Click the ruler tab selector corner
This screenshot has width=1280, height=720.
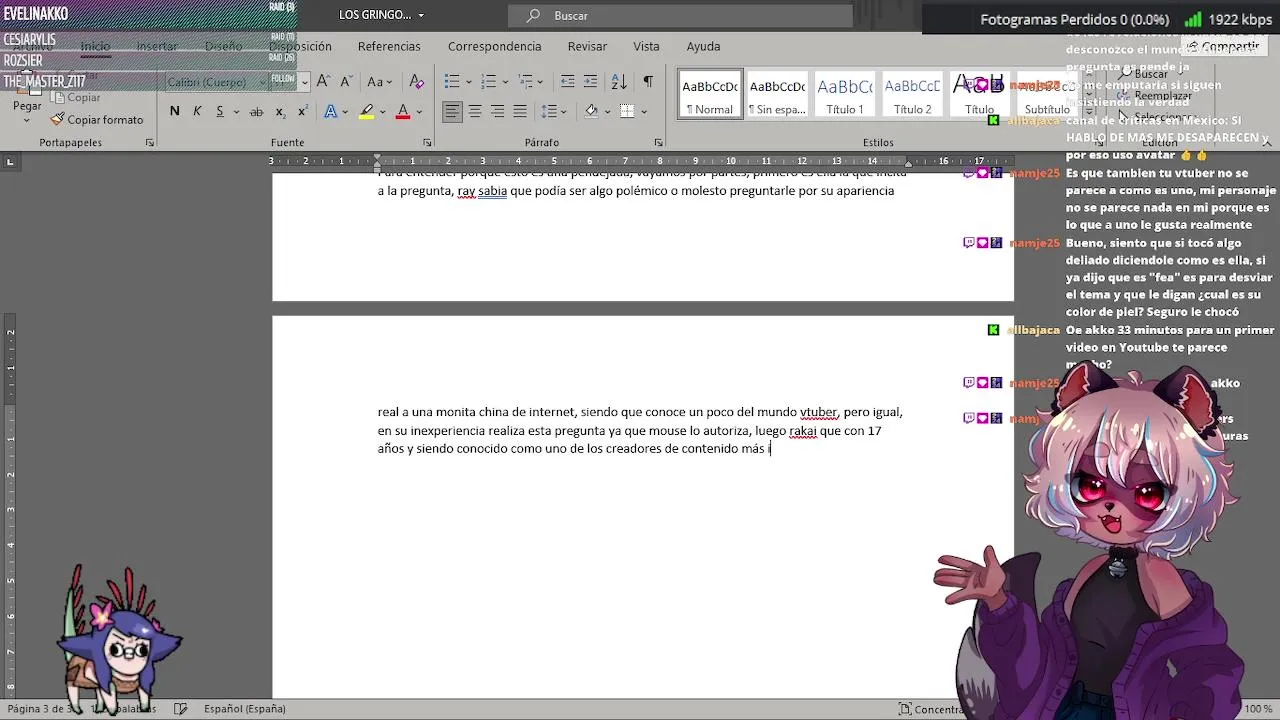(10, 161)
